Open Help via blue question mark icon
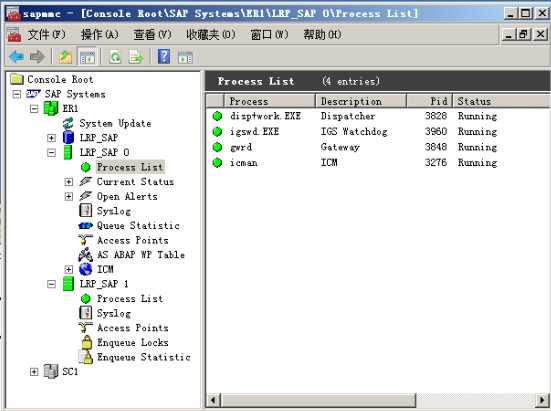Image resolution: width=551 pixels, height=411 pixels. click(x=164, y=57)
